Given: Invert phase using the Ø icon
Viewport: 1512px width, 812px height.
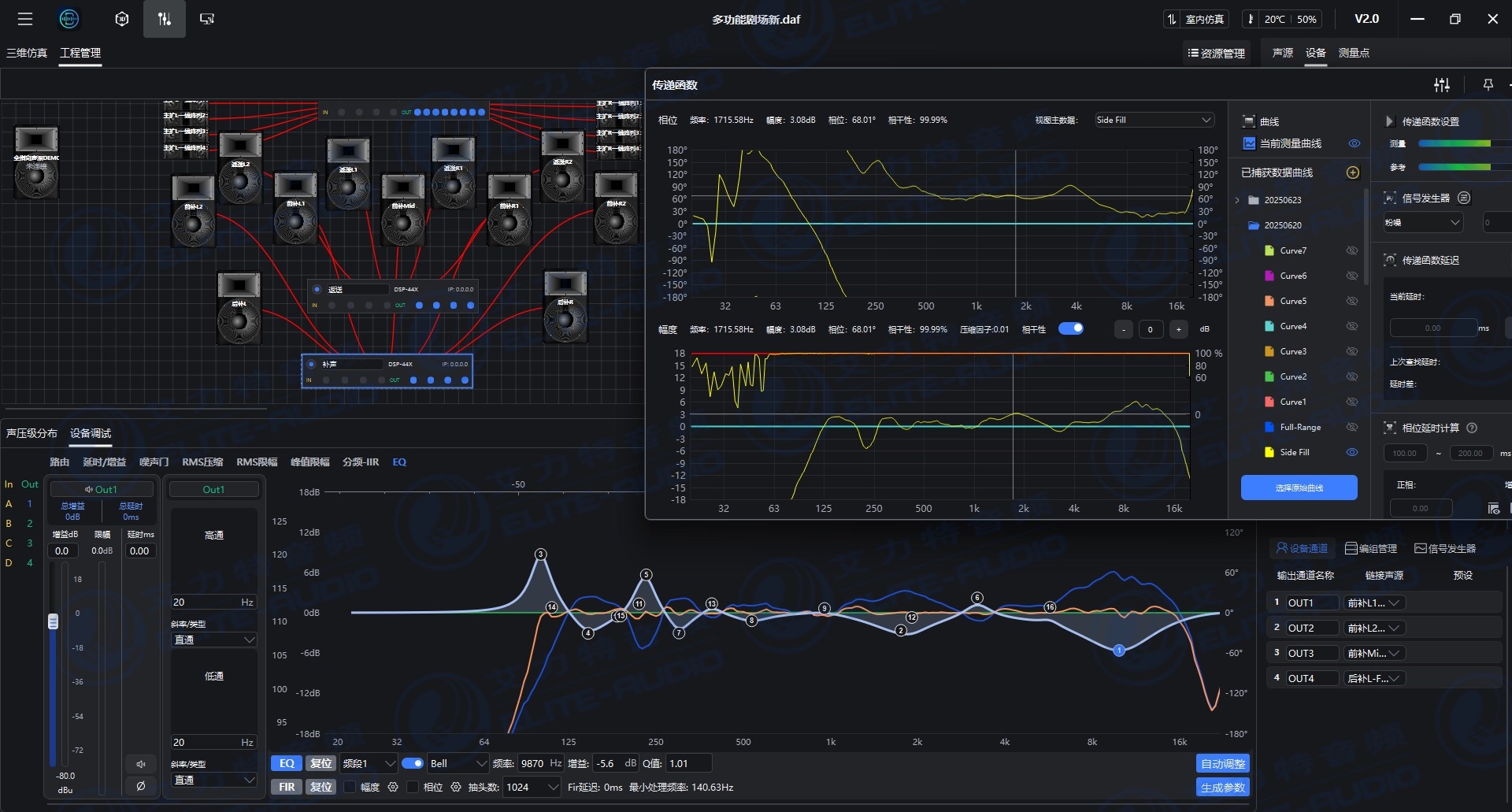Looking at the screenshot, I should [x=140, y=785].
